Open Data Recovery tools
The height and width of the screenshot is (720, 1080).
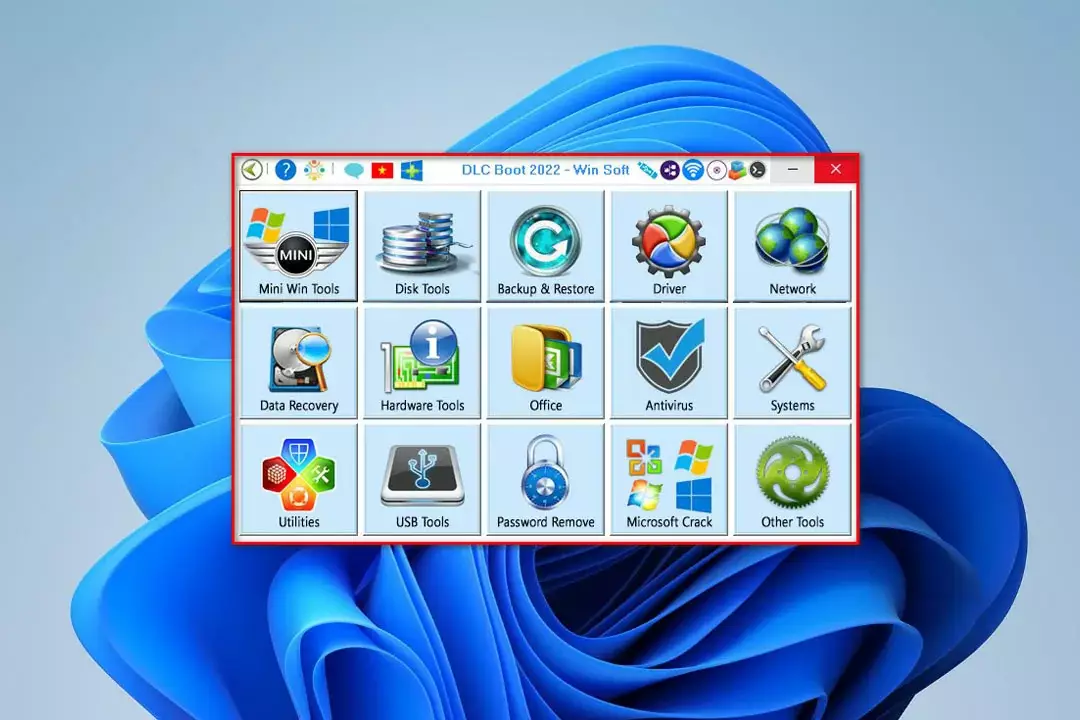pos(298,363)
